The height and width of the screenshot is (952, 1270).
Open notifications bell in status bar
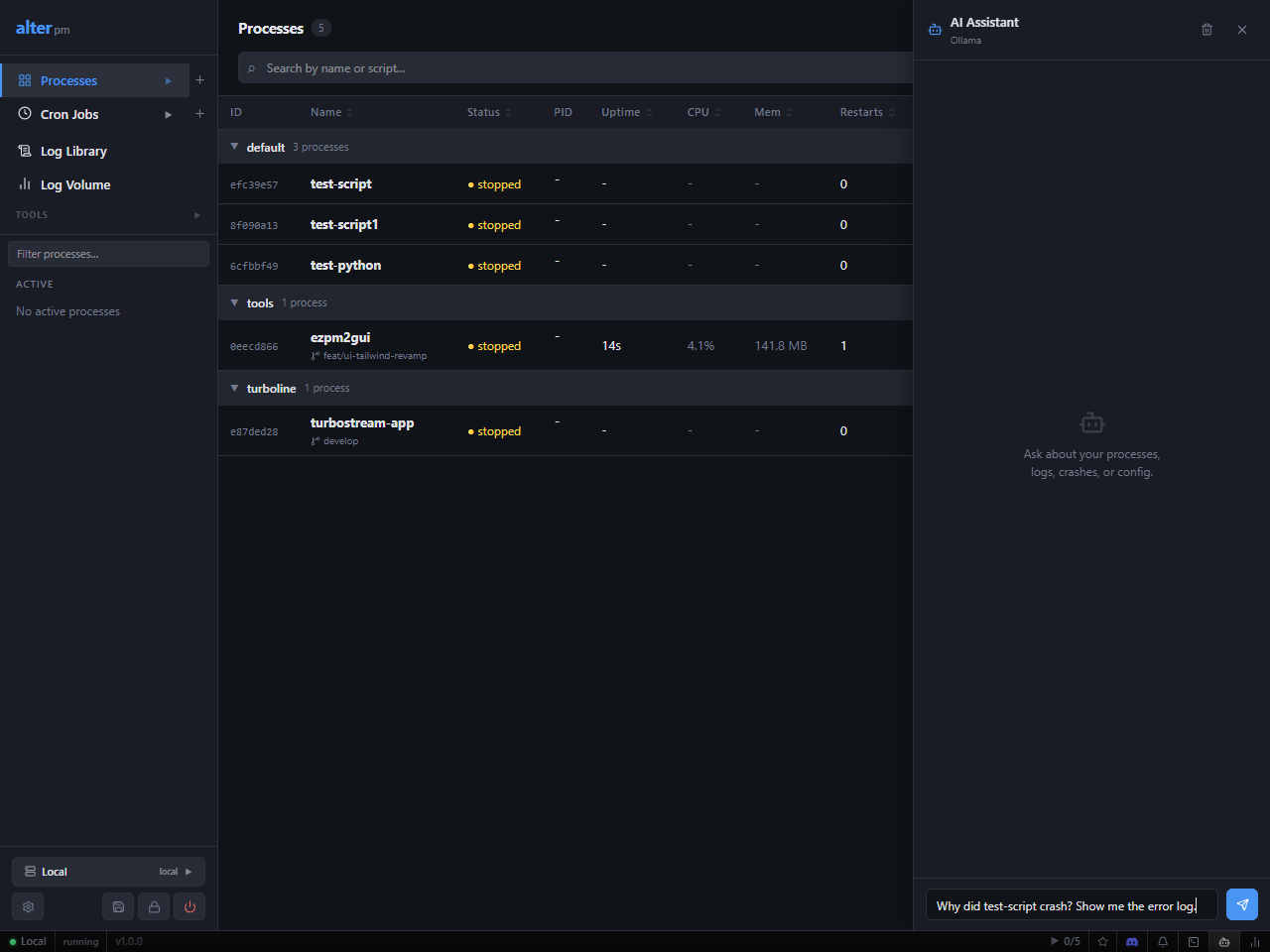[x=1163, y=941]
